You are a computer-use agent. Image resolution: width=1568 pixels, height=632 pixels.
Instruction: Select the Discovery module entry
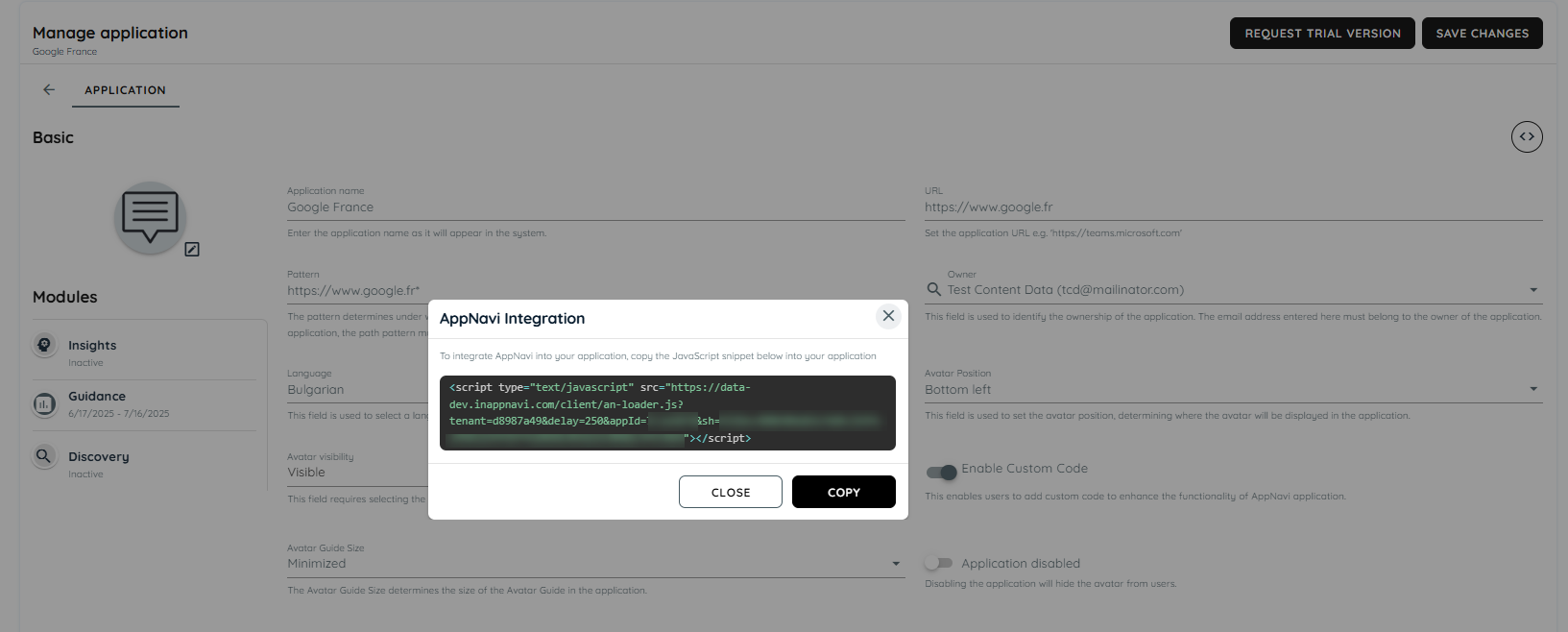click(x=145, y=464)
